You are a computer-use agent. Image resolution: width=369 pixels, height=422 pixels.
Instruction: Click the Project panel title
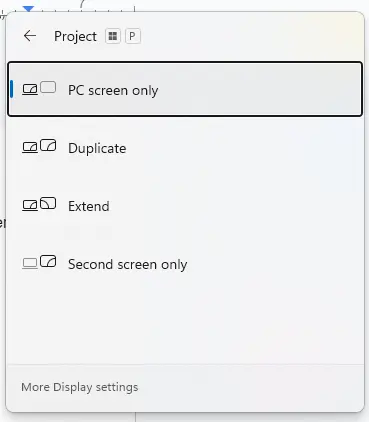click(x=75, y=36)
